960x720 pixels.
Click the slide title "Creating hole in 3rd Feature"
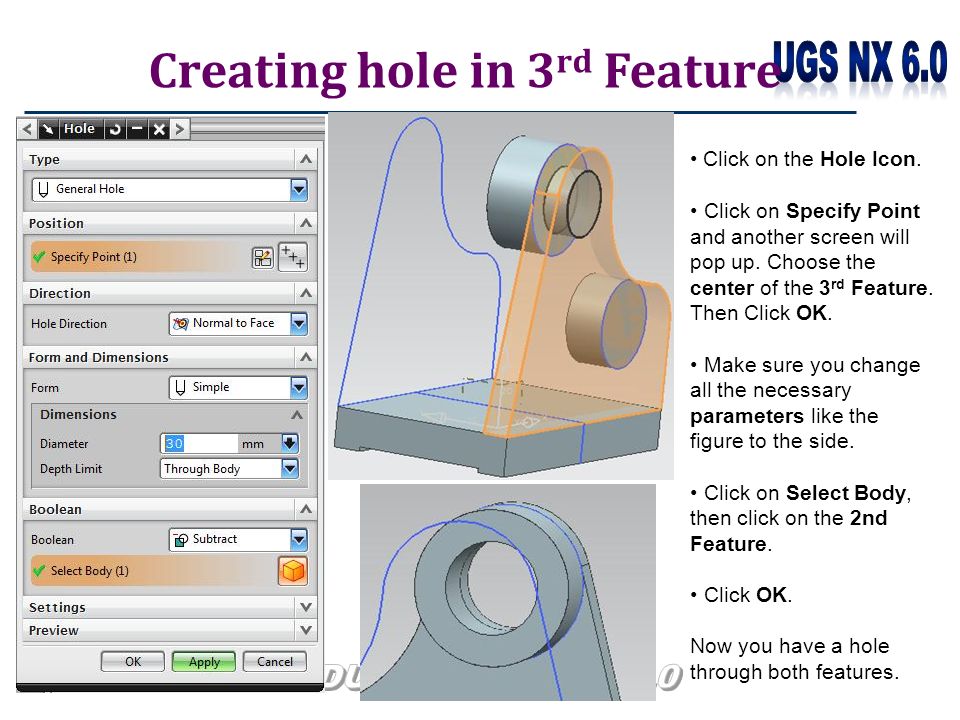coord(464,72)
